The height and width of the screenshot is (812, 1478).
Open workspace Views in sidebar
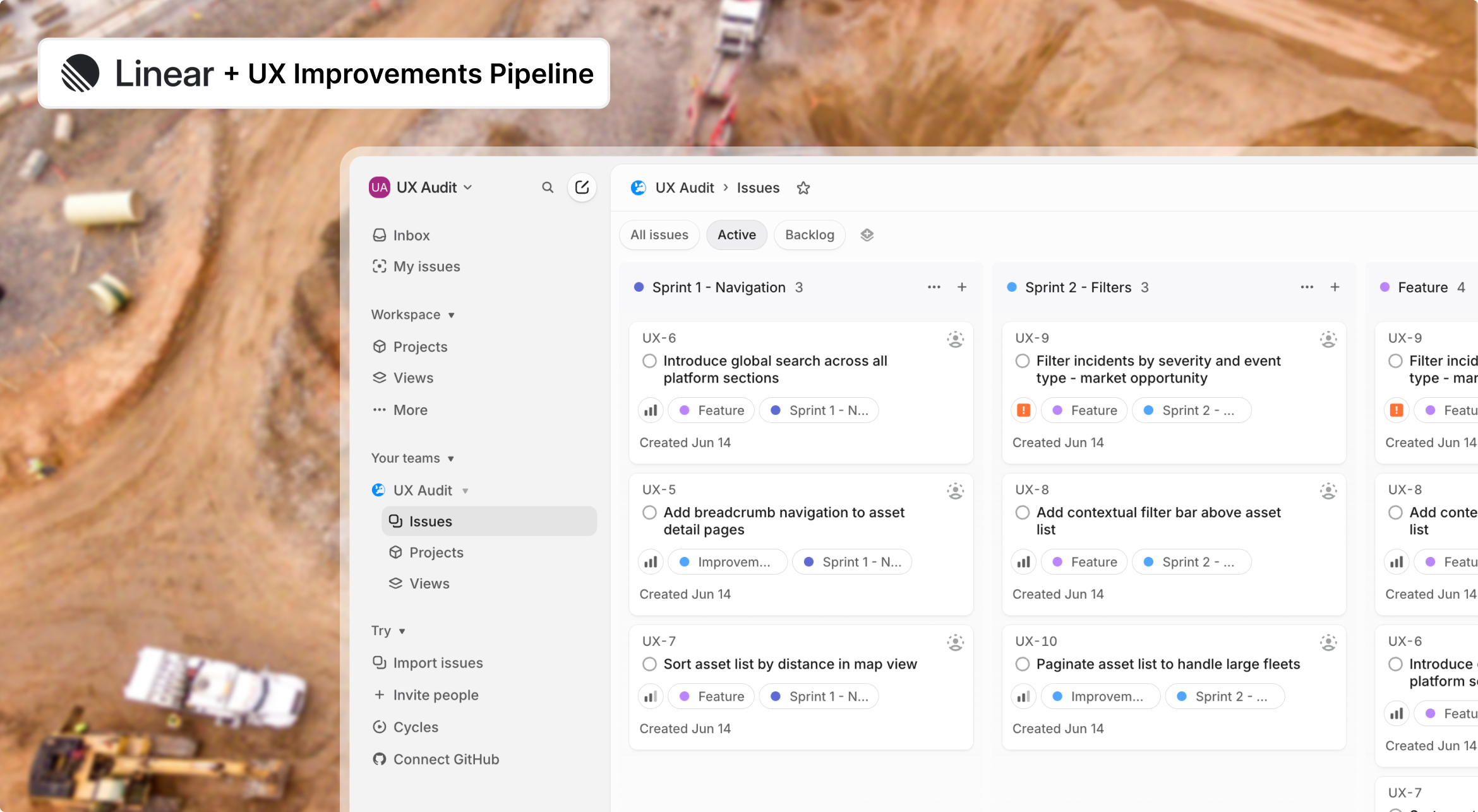[x=413, y=378]
